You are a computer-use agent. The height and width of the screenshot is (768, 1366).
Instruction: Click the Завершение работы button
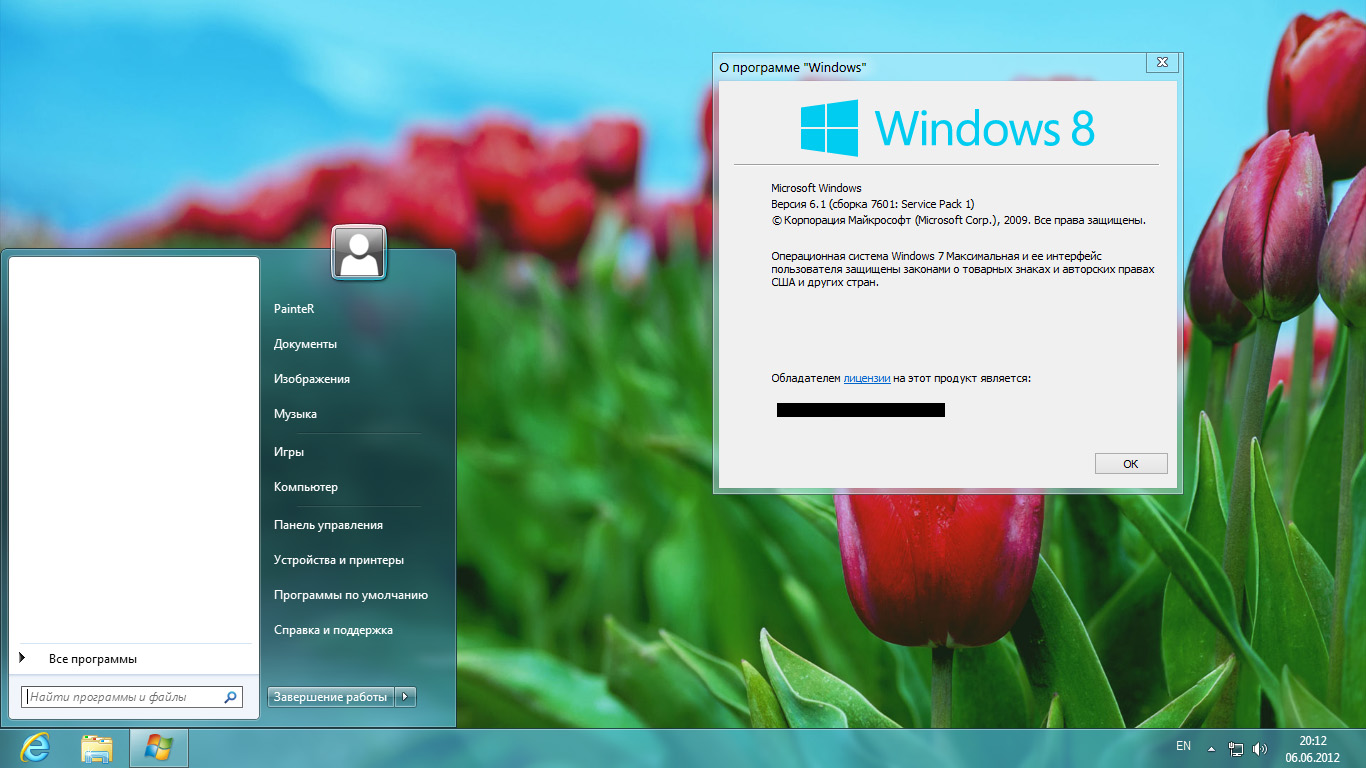[330, 697]
